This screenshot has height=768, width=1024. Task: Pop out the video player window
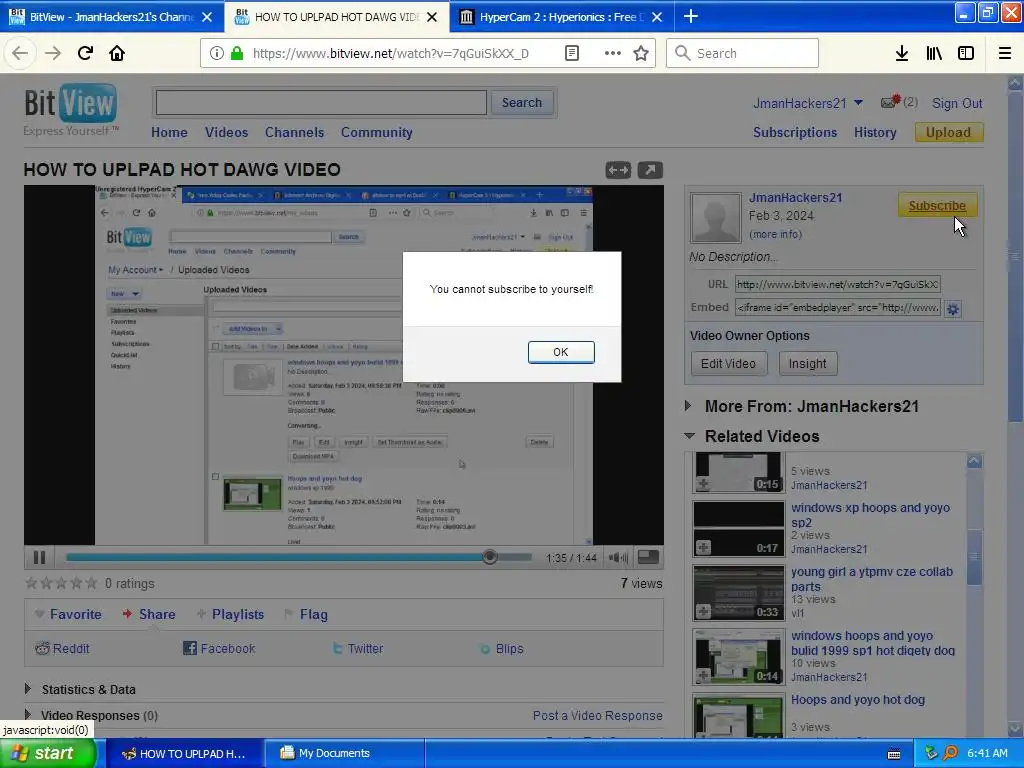[x=650, y=170]
